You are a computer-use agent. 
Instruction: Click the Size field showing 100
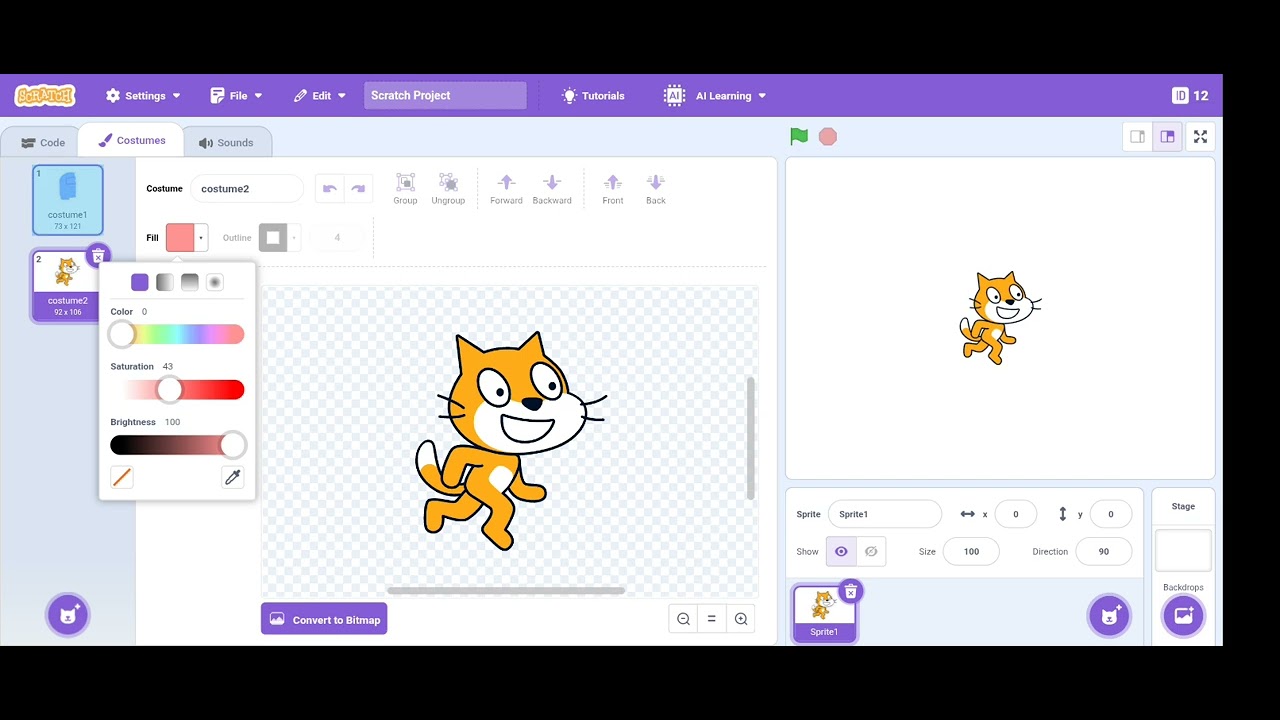[x=971, y=552]
